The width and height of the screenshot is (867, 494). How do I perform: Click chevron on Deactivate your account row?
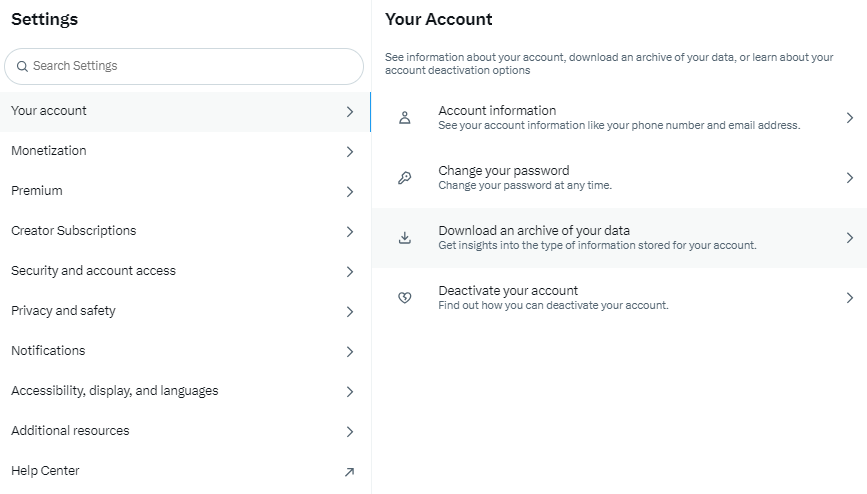tap(849, 298)
